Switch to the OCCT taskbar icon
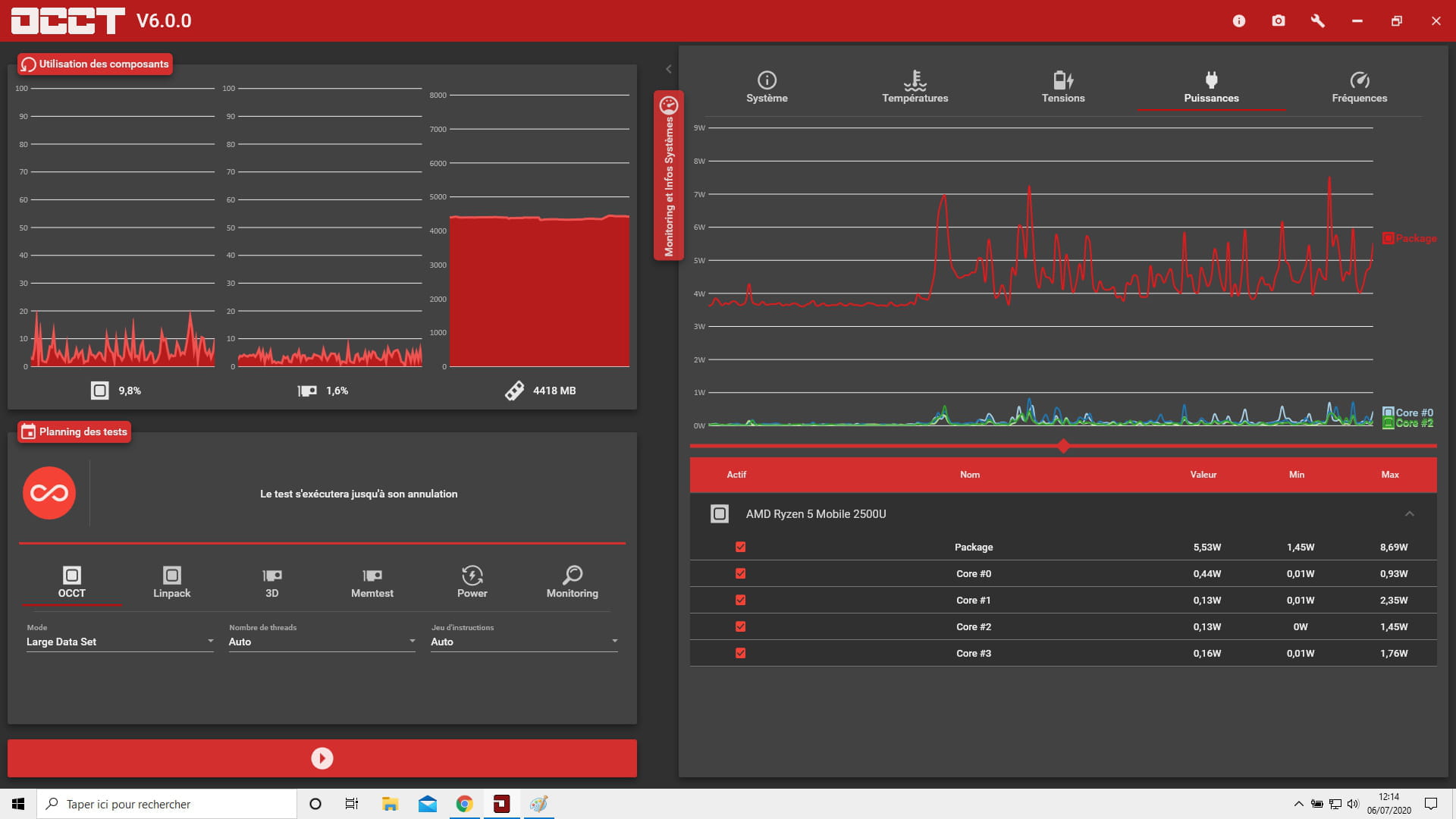This screenshot has width=1456, height=819. click(x=501, y=804)
